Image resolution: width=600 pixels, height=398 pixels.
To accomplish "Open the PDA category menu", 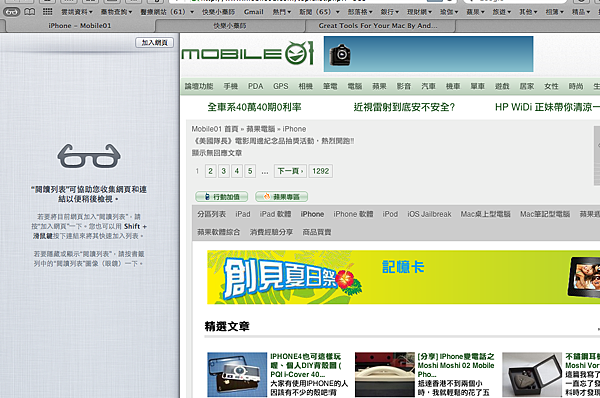I will tap(255, 86).
